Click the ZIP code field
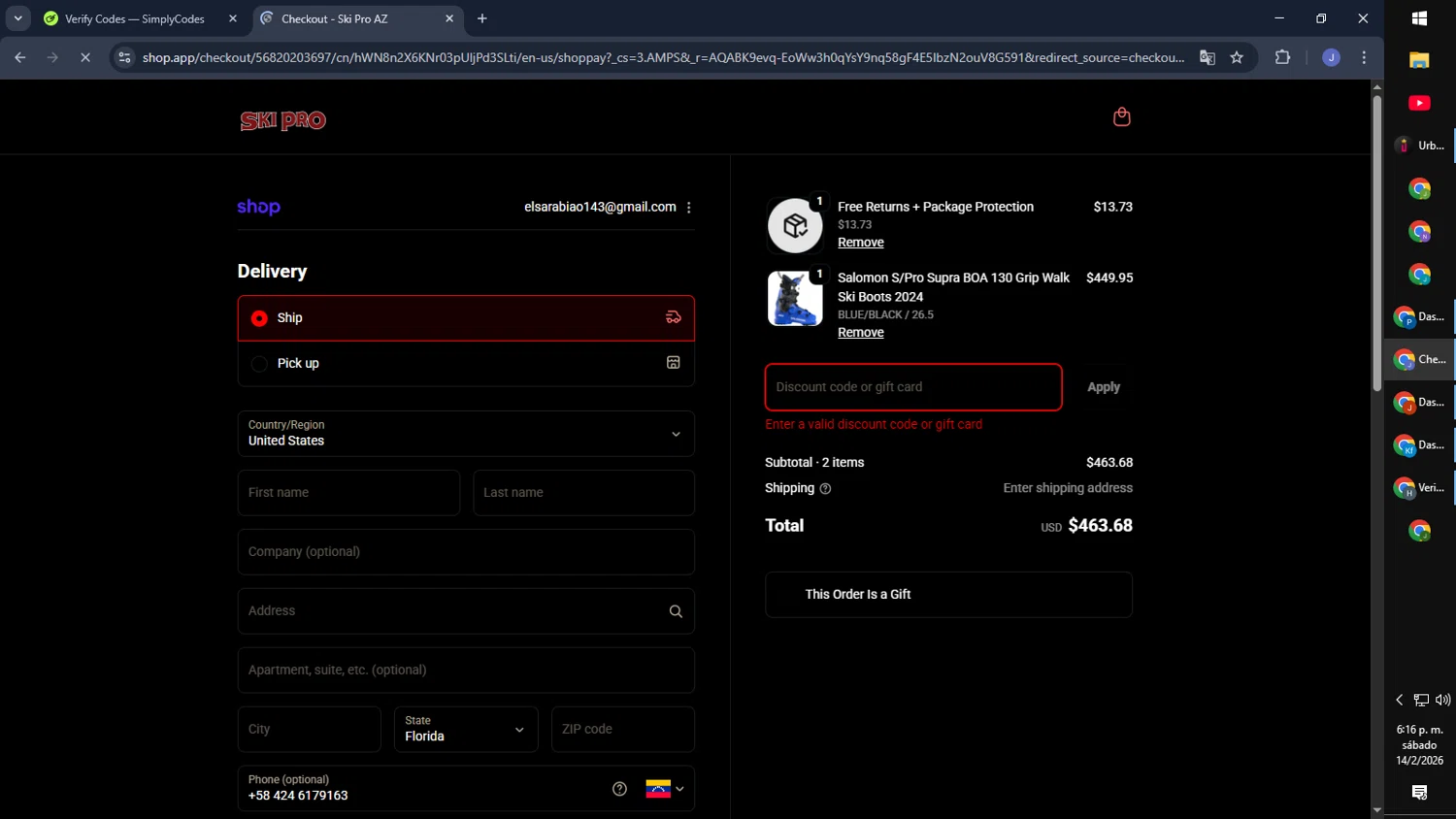This screenshot has height=819, width=1456. [x=623, y=730]
